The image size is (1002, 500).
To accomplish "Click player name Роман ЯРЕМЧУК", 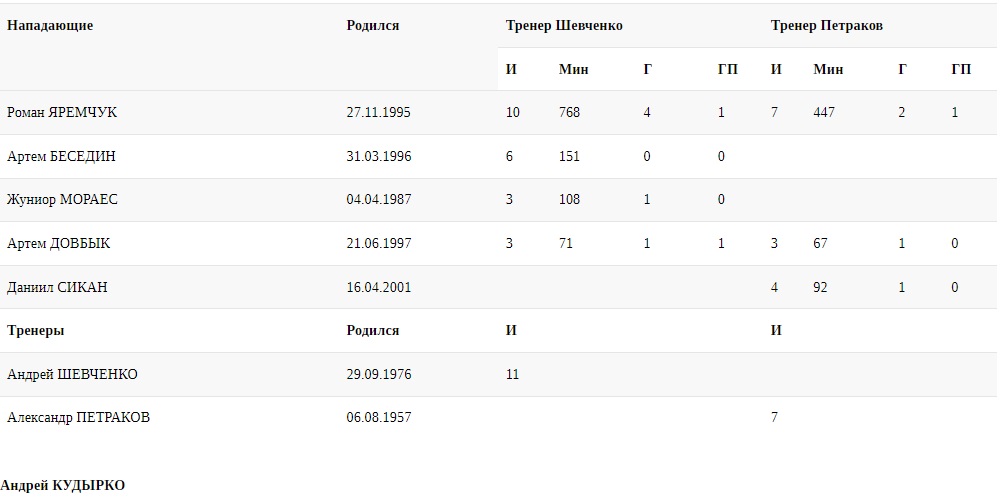I will click(x=62, y=113).
